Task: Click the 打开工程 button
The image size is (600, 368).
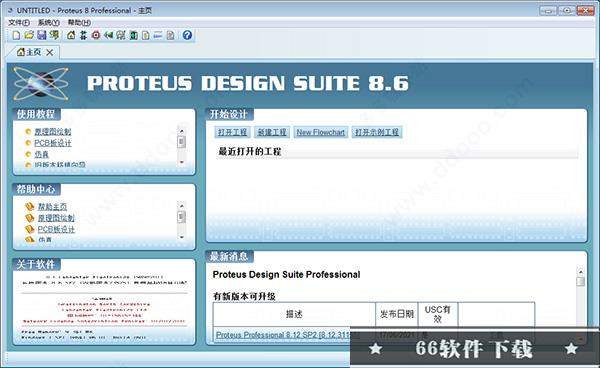Action: pyautogui.click(x=232, y=132)
